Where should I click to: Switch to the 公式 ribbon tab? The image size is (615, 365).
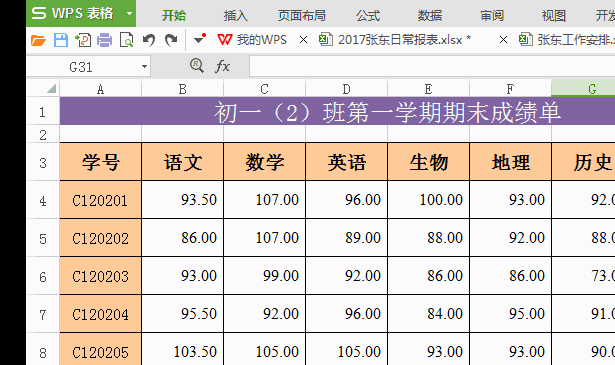(368, 16)
